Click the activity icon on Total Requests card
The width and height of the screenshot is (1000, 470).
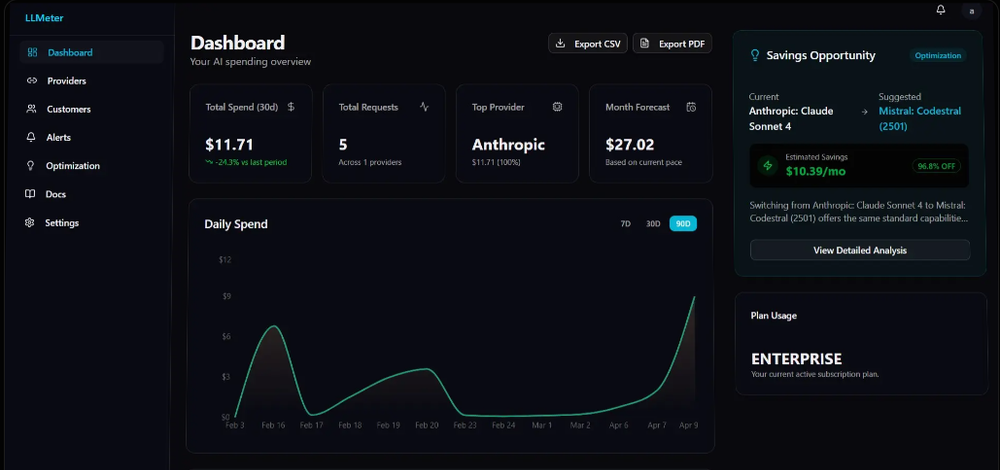[x=424, y=107]
